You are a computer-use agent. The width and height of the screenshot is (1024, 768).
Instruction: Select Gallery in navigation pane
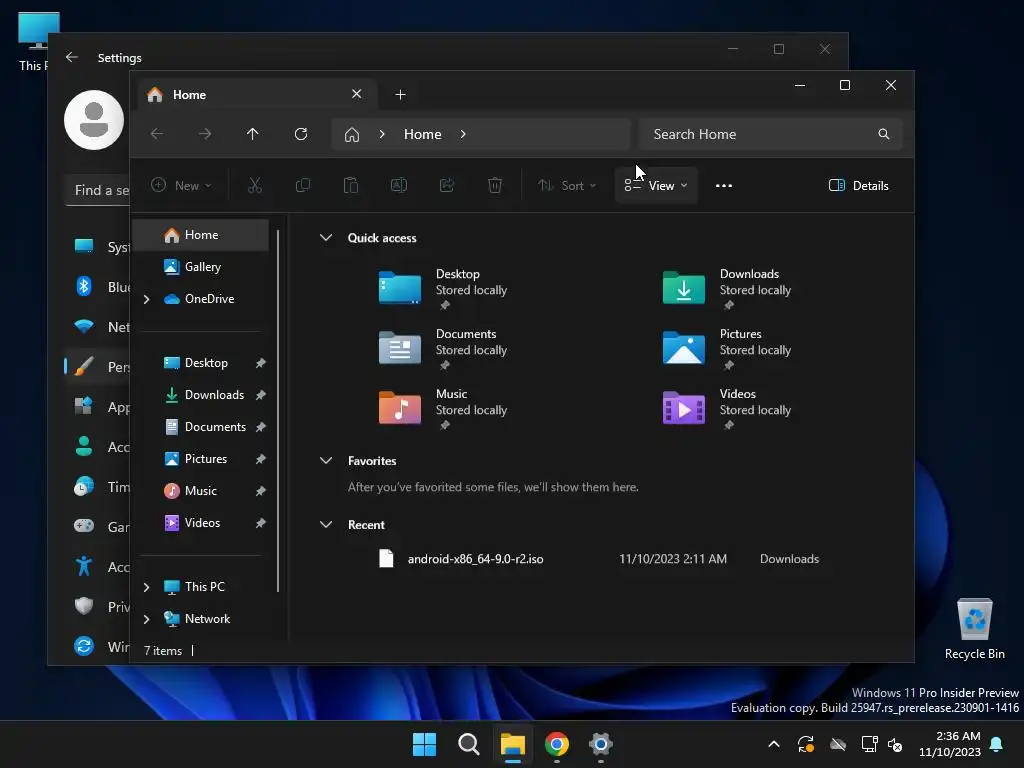tap(201, 267)
